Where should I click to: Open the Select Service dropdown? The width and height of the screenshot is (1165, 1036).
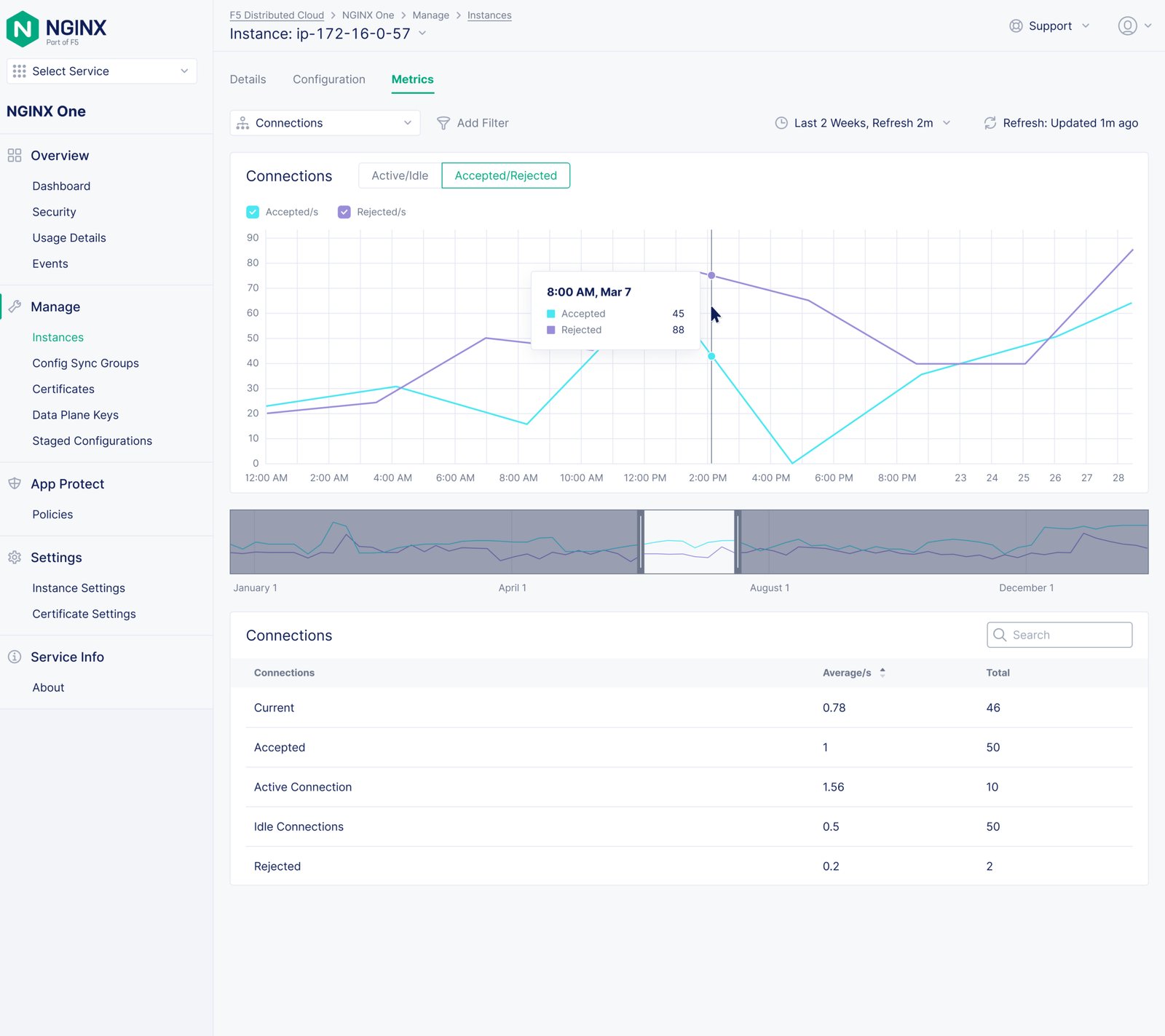102,71
